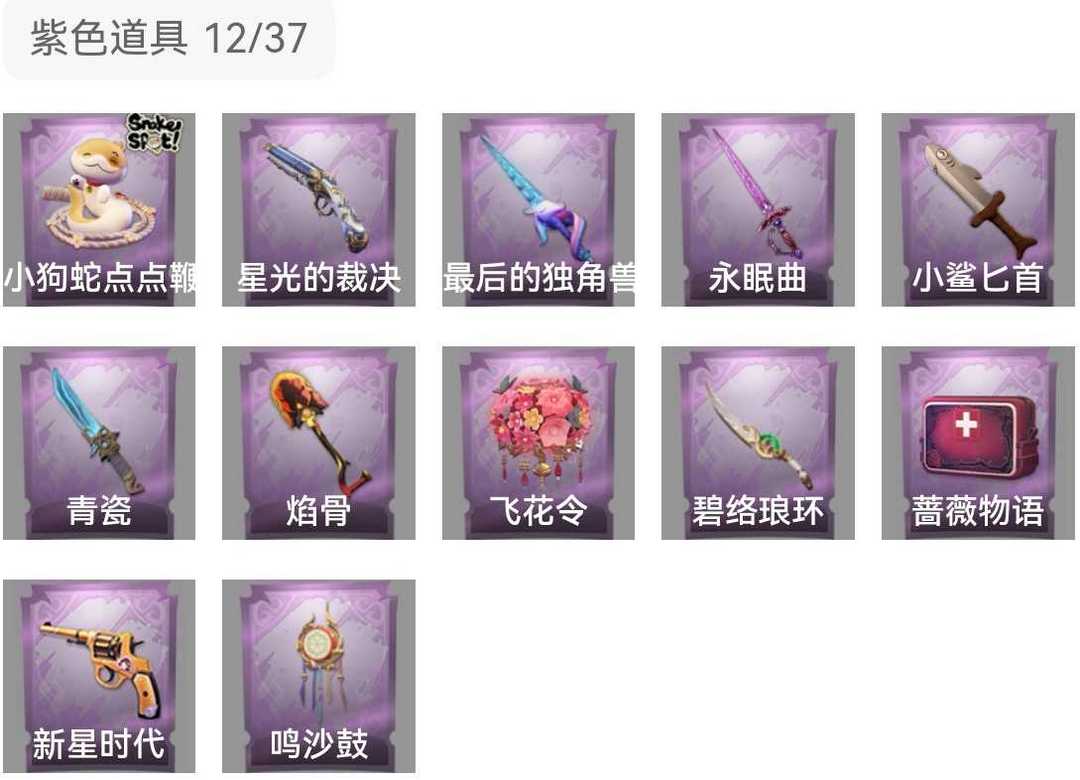Choose the 最后的独角兽 unicorn horn item
The height and width of the screenshot is (780, 1080).
[x=538, y=209]
